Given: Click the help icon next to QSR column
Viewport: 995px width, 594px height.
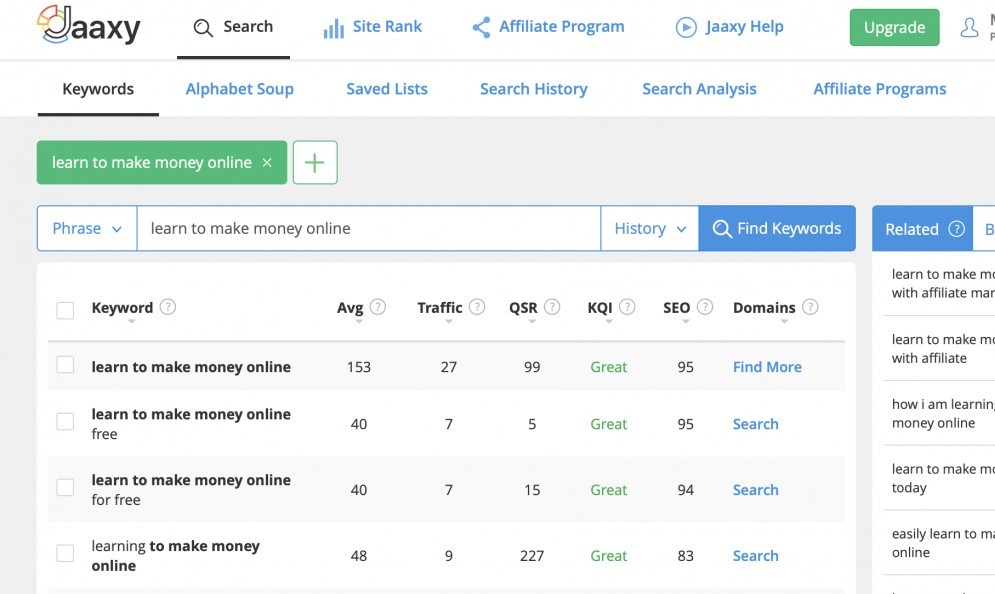Looking at the screenshot, I should point(552,307).
